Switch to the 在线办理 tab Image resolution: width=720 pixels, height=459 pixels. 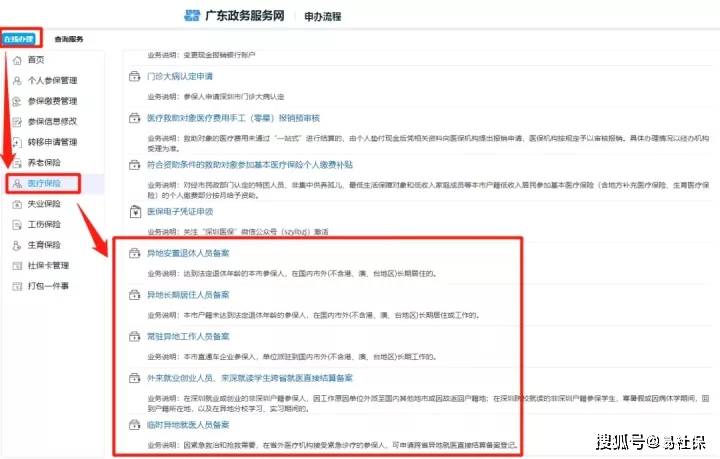point(19,39)
